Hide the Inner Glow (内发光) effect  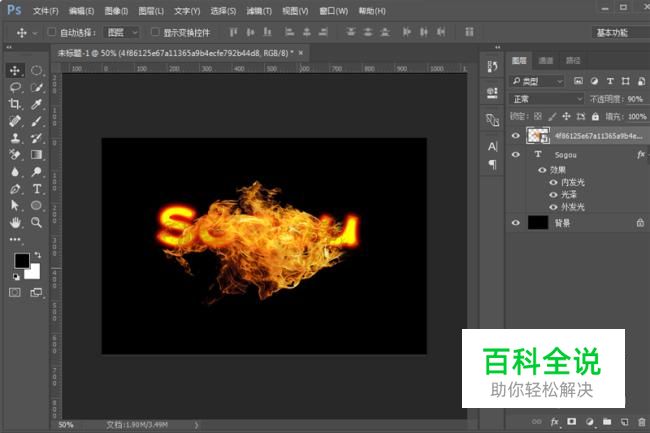[553, 182]
